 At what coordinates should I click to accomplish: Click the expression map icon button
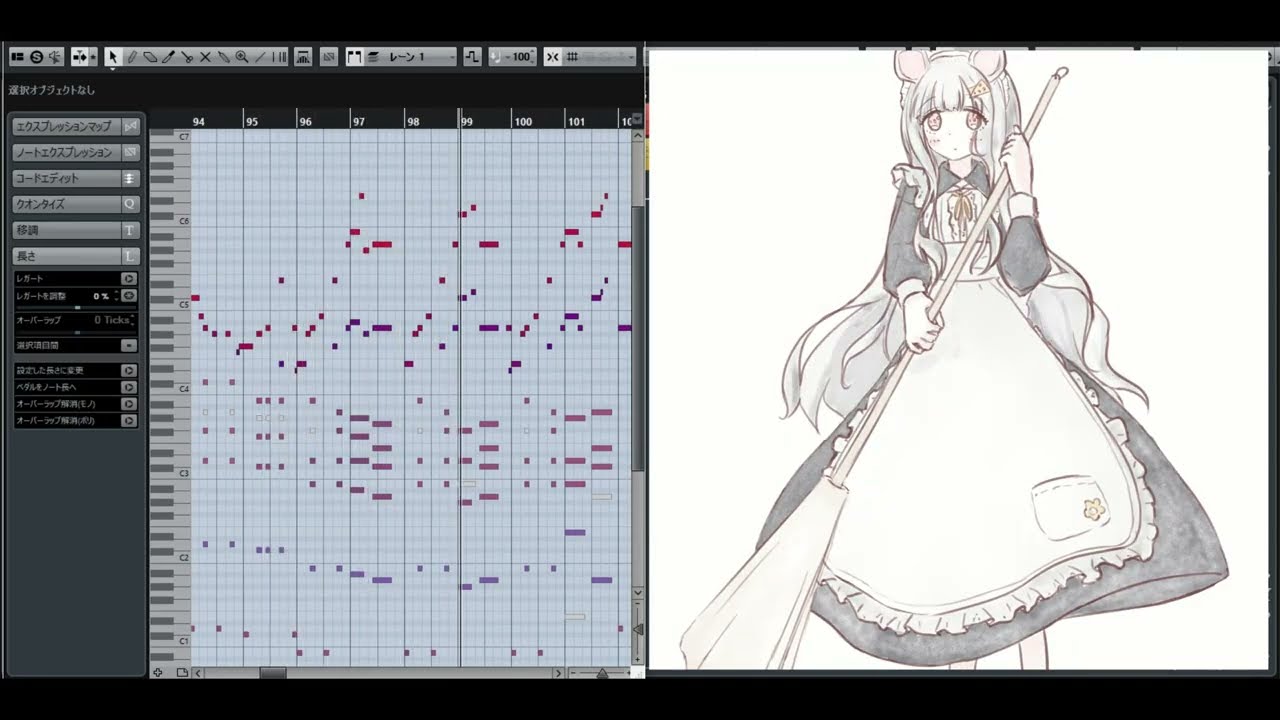130,126
